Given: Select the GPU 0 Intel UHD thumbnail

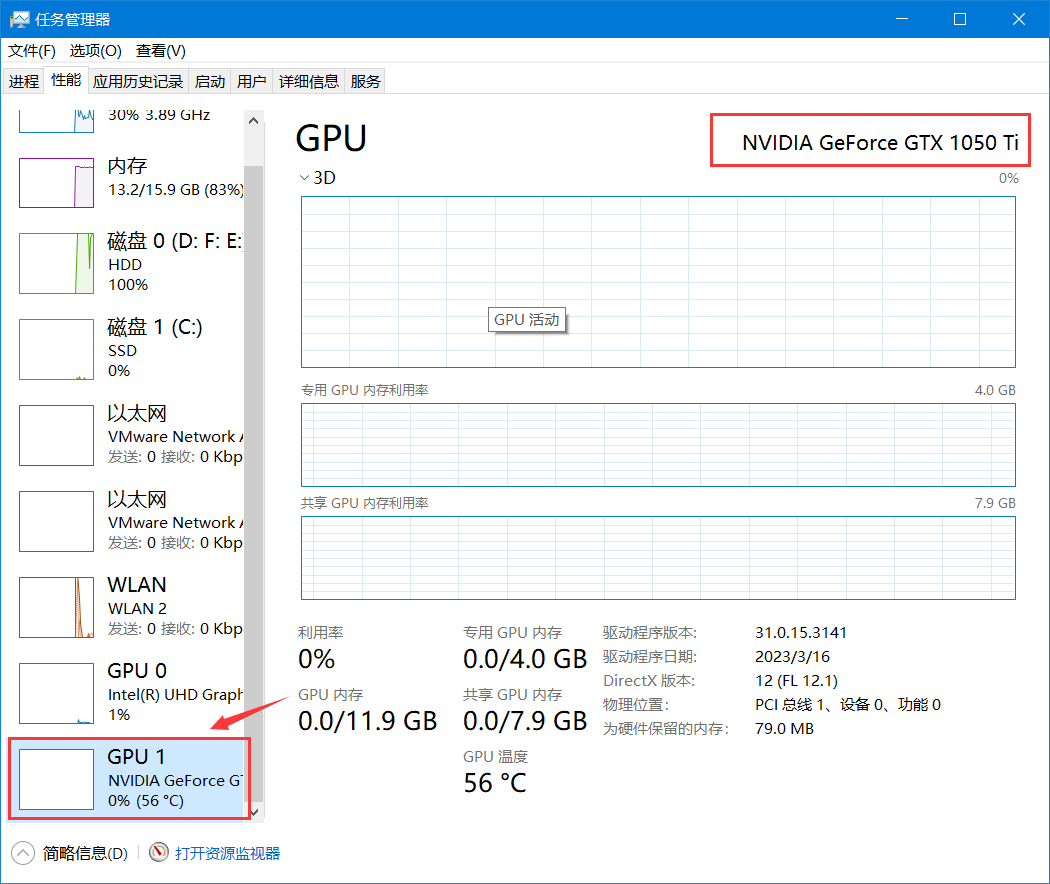Looking at the screenshot, I should (56, 693).
